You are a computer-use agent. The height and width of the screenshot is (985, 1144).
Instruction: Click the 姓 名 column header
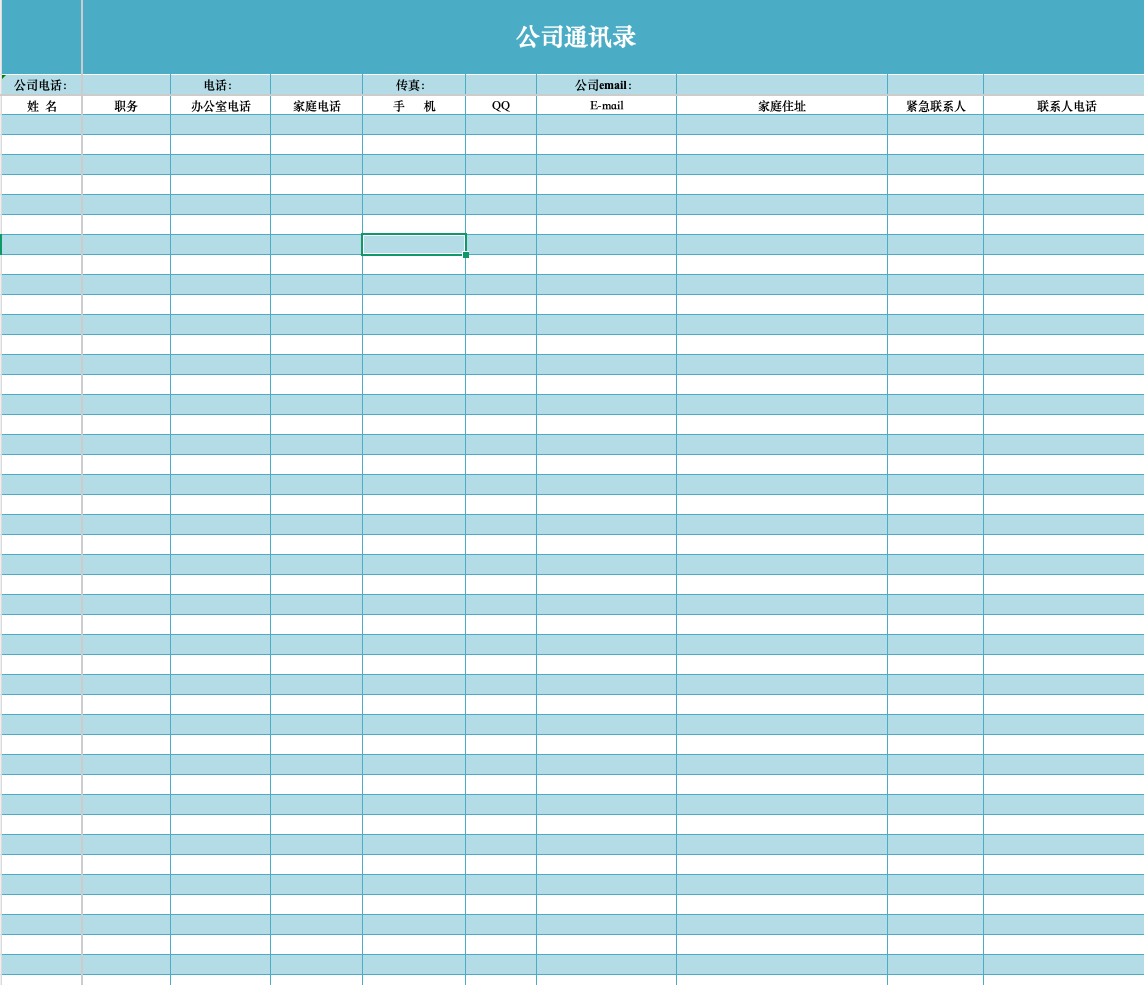(x=42, y=106)
